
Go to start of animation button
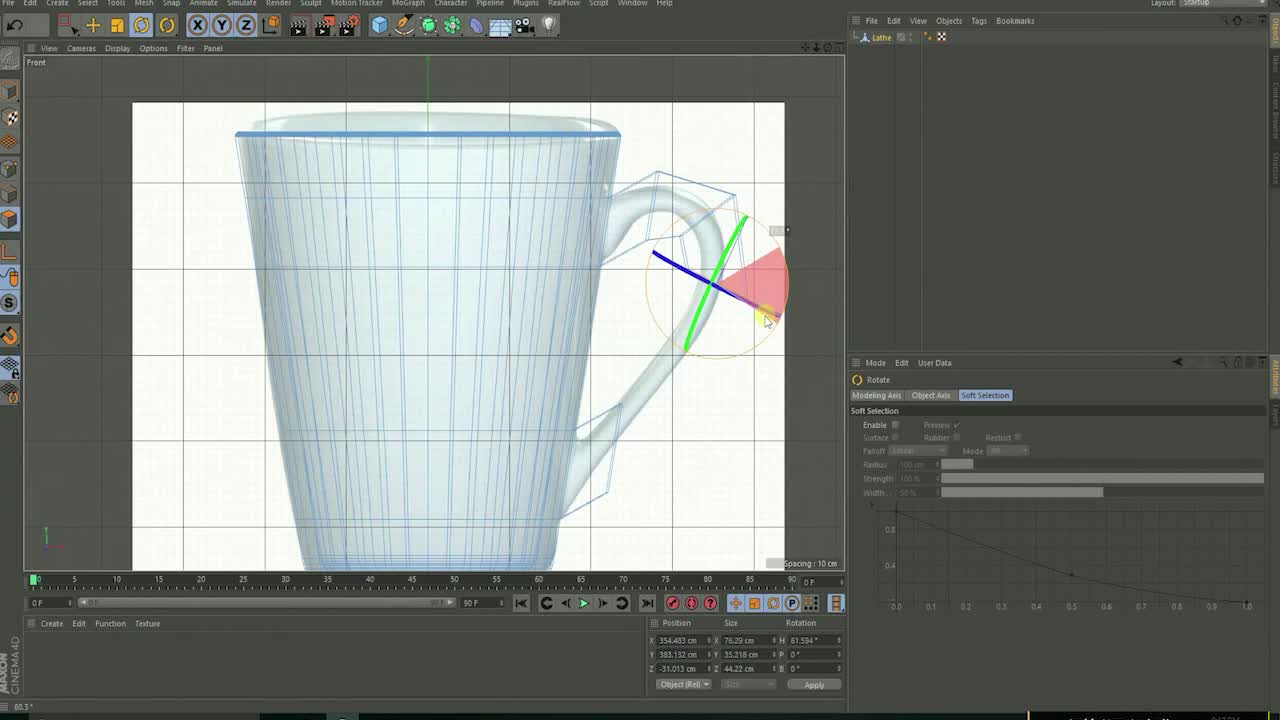521,603
